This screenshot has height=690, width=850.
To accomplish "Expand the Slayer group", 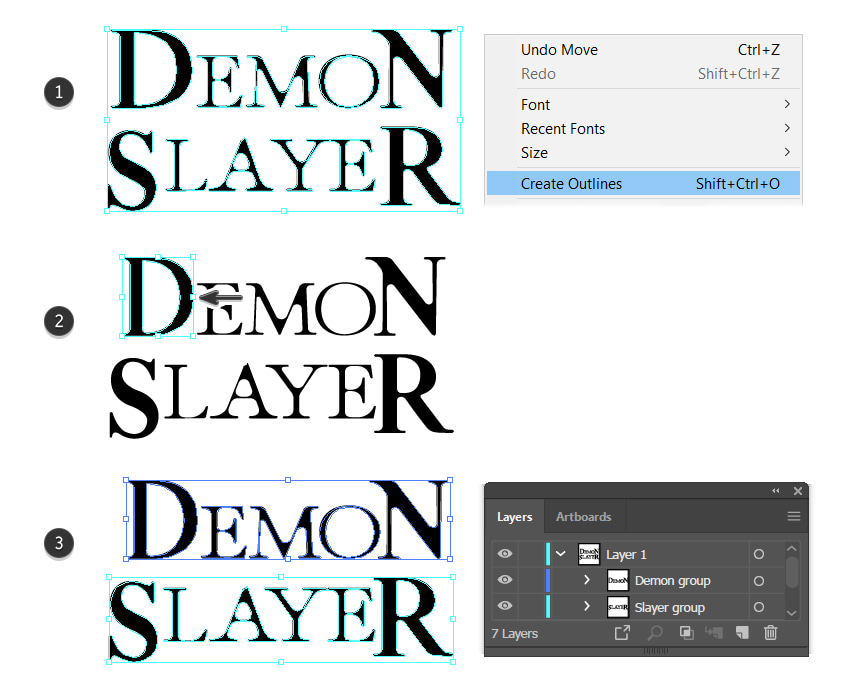I will pyautogui.click(x=587, y=605).
